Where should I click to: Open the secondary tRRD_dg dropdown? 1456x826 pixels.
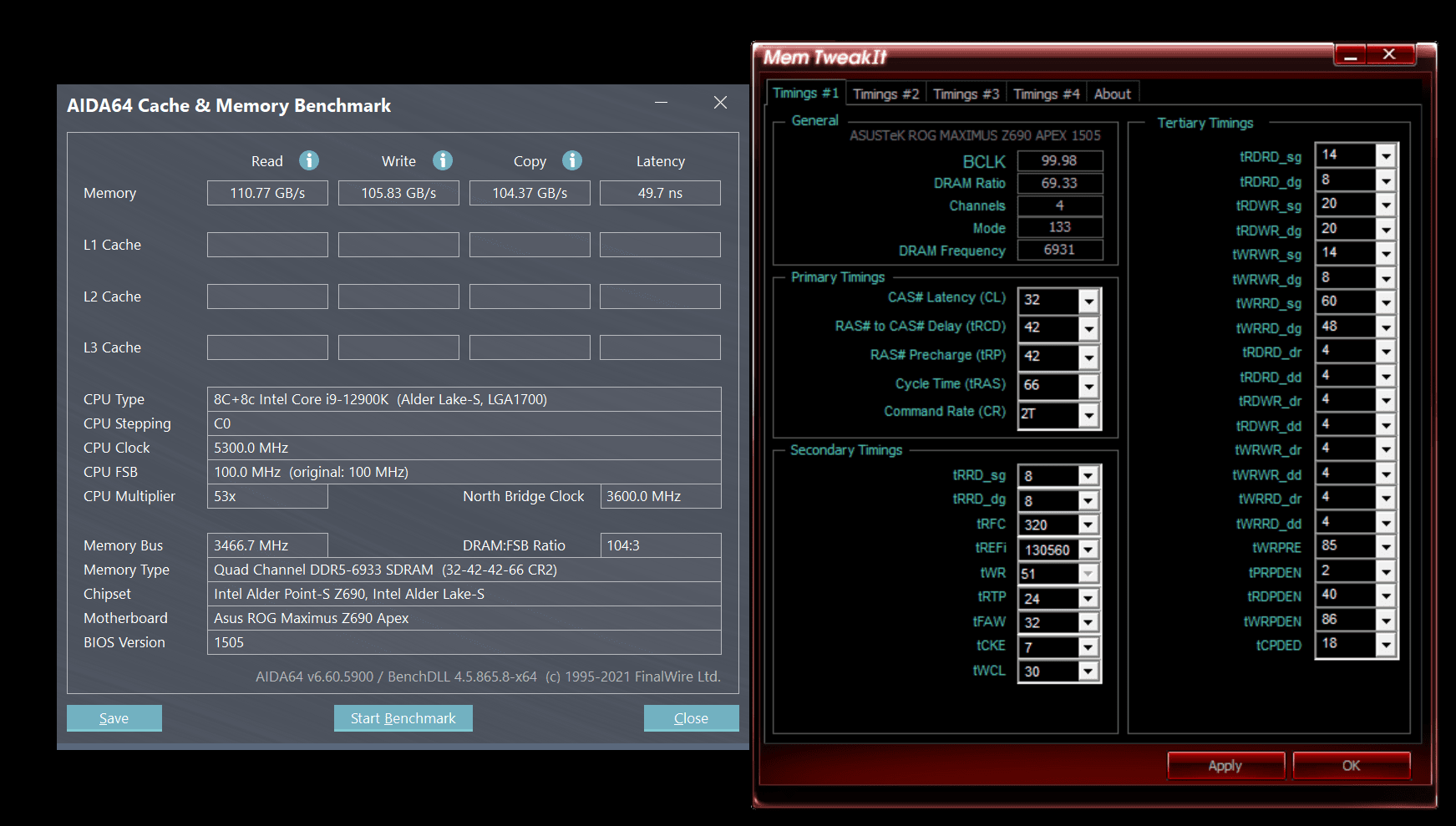pos(1088,501)
